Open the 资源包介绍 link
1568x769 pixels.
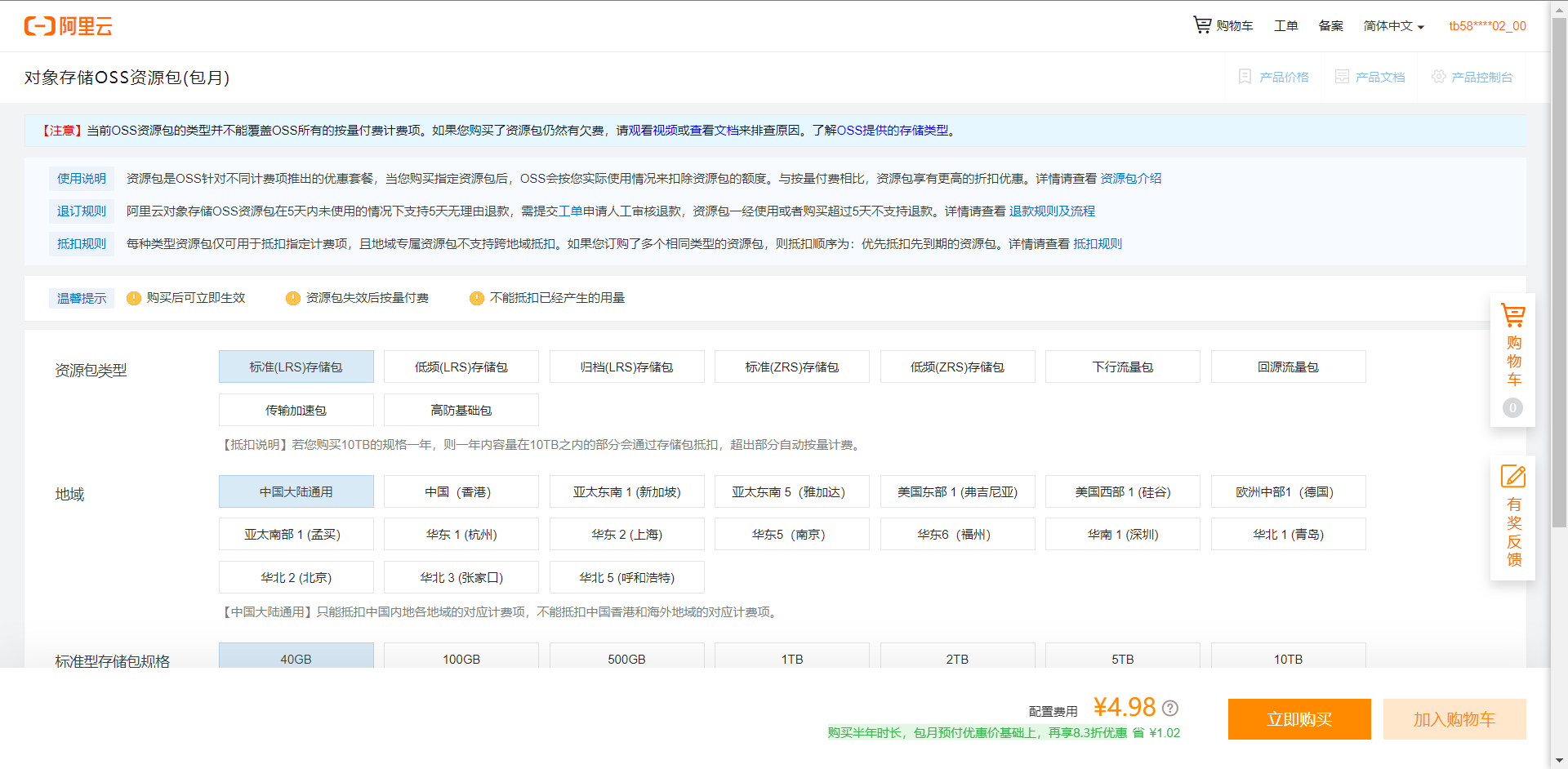coord(1131,179)
